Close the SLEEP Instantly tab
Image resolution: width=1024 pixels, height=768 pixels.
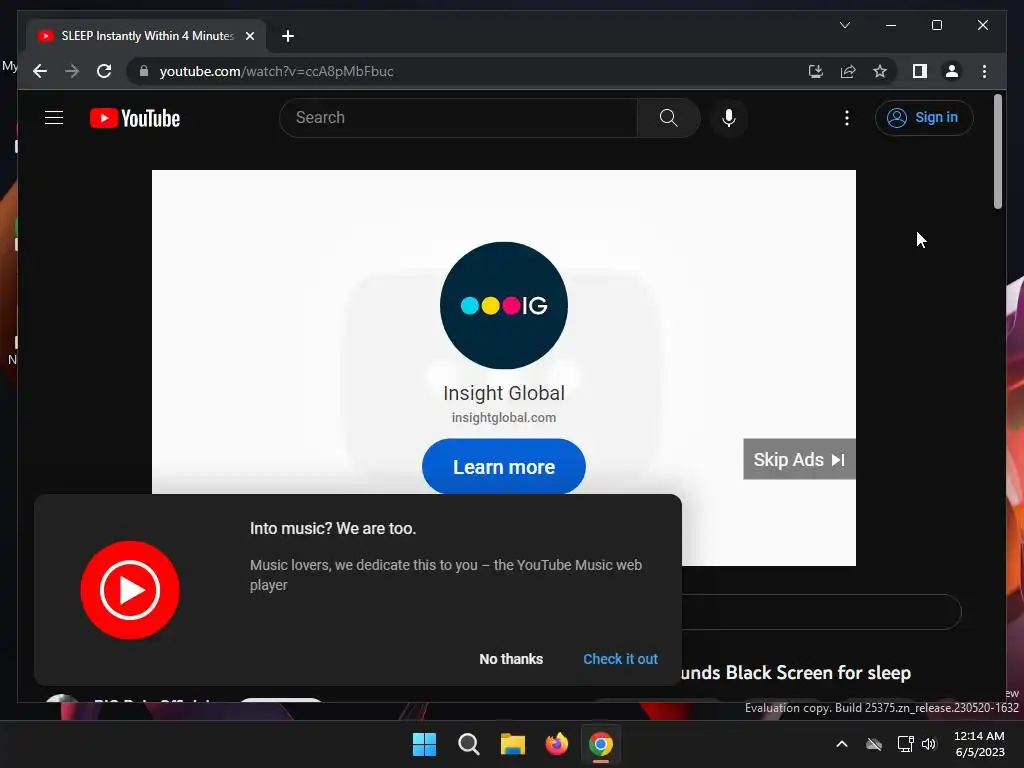249,36
